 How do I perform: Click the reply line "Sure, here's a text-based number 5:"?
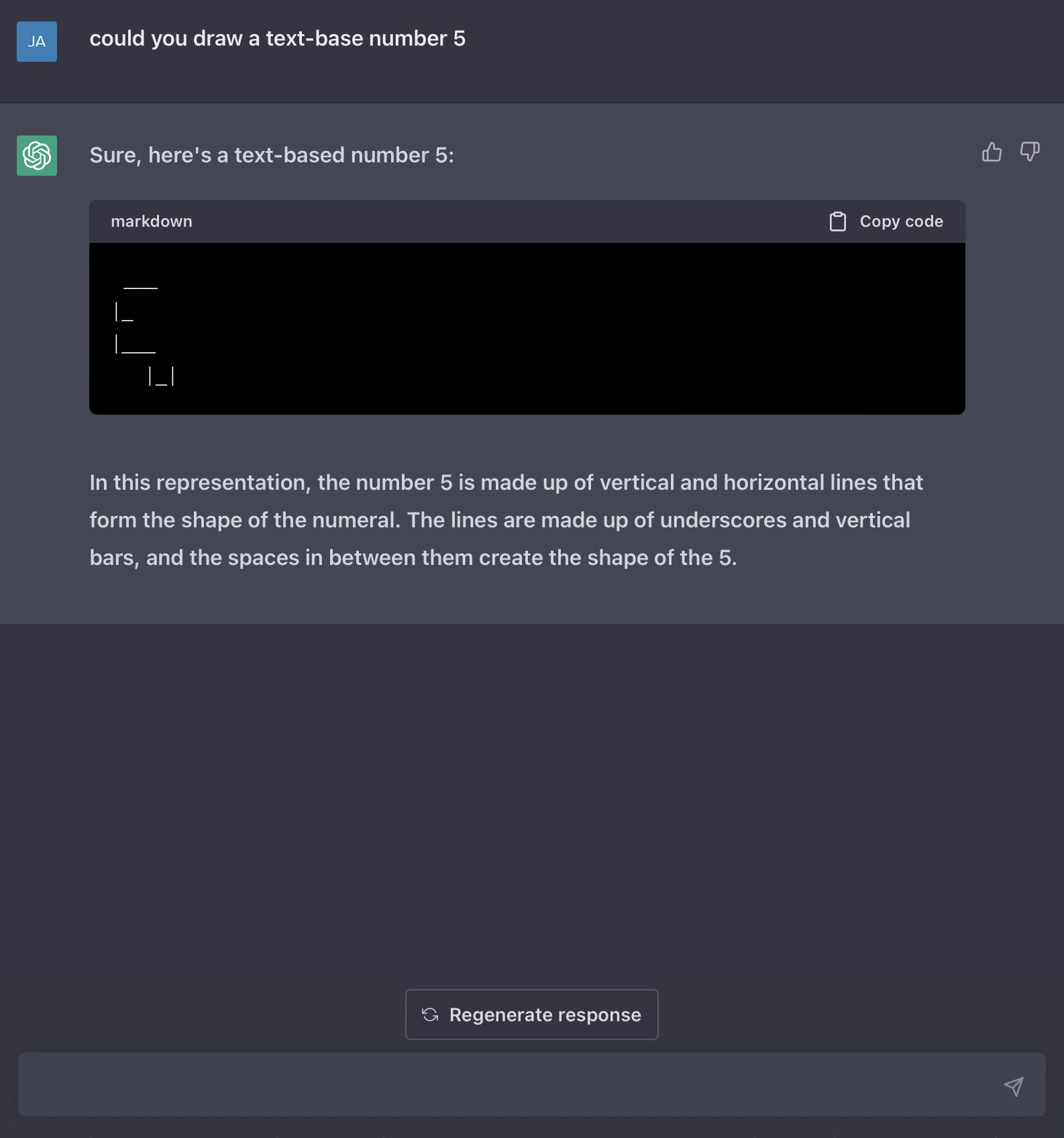coord(272,155)
